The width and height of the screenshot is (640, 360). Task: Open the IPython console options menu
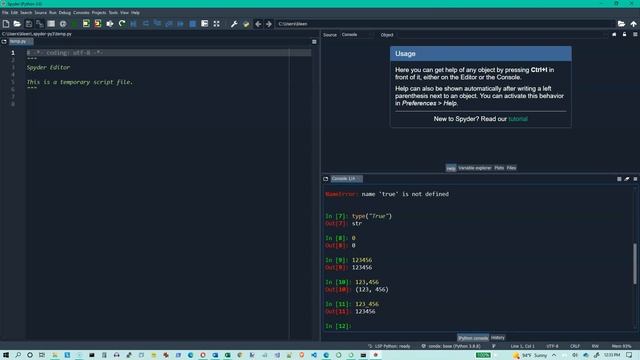(635, 179)
